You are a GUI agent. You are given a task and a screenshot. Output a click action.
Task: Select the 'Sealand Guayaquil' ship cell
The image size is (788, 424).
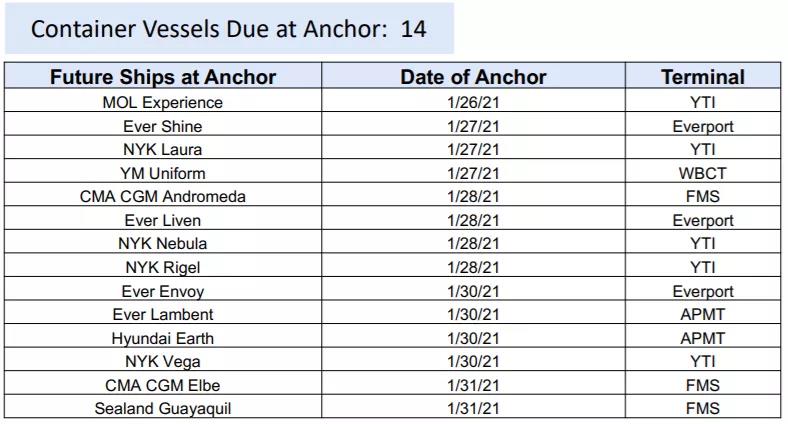point(163,408)
